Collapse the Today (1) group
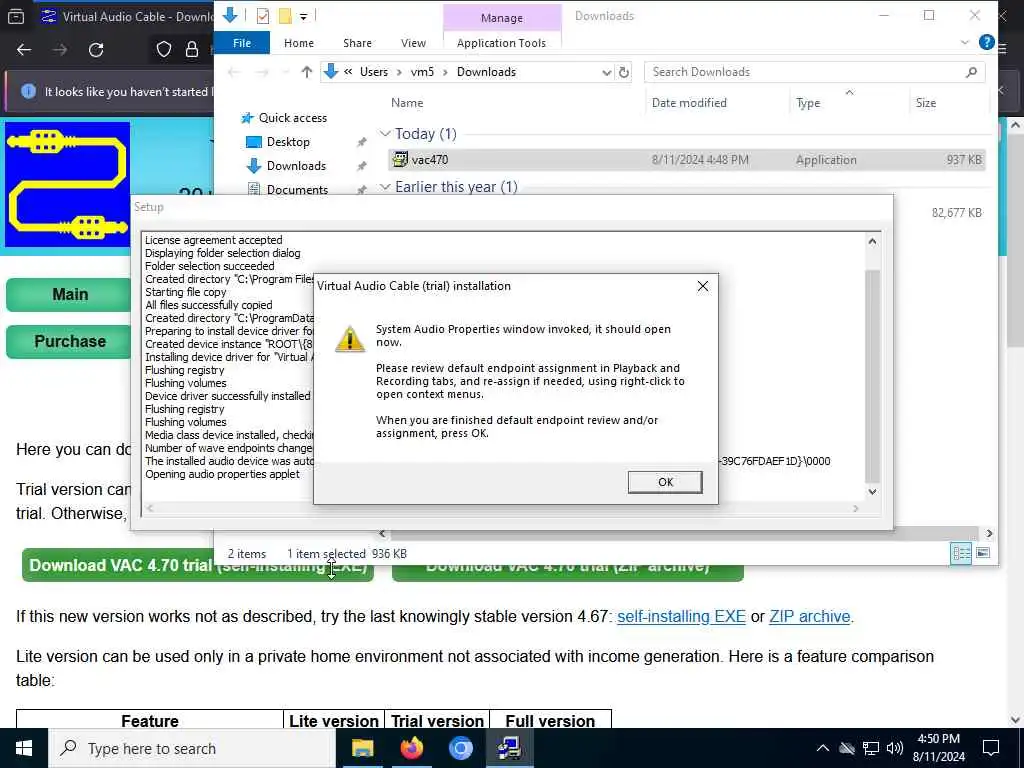 click(385, 134)
